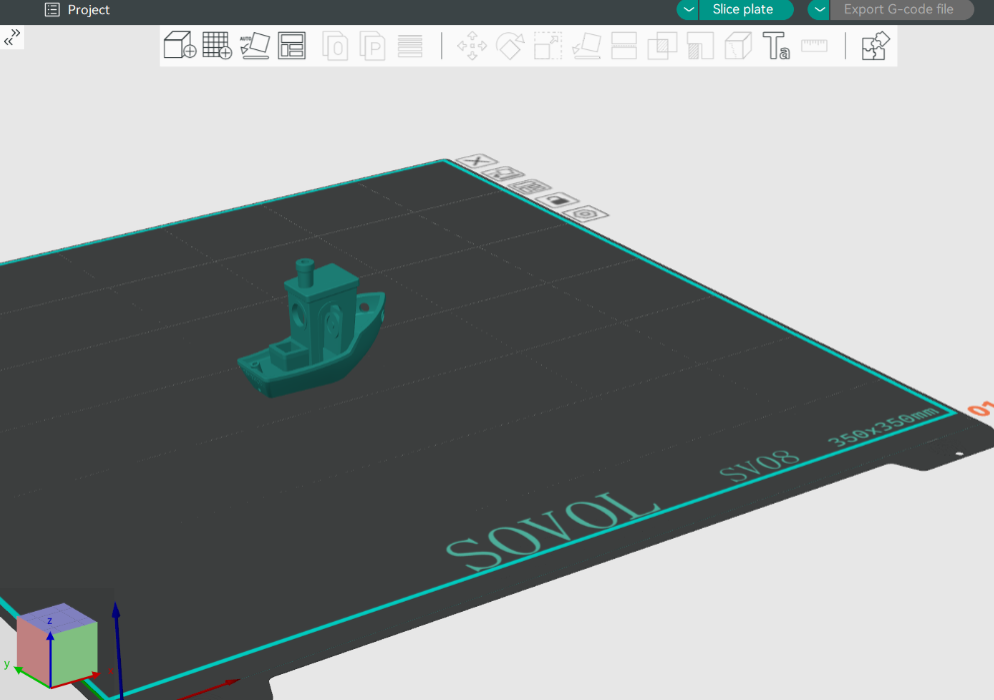Remove all objects via plate X icon

point(477,161)
